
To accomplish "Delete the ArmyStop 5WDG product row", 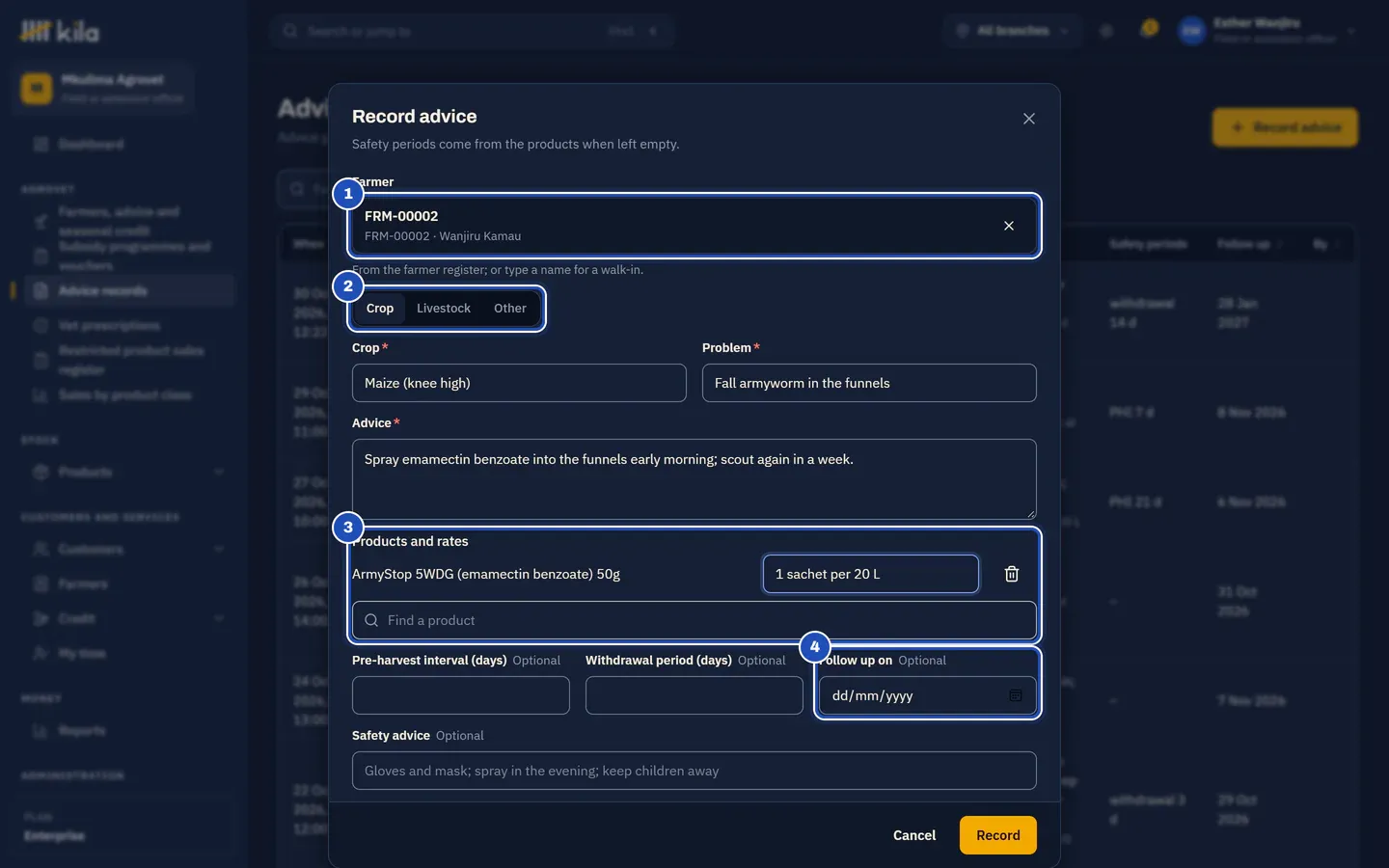I will [1012, 574].
